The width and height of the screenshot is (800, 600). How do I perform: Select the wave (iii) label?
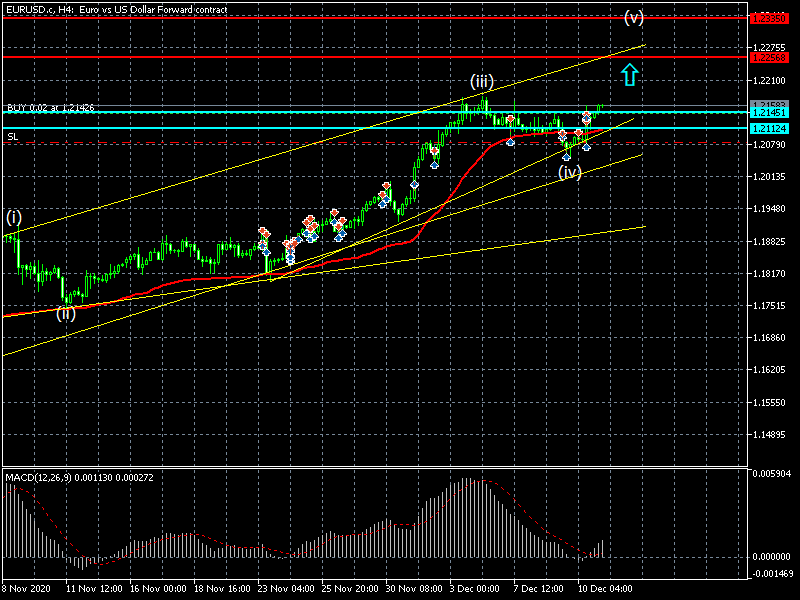pyautogui.click(x=481, y=80)
